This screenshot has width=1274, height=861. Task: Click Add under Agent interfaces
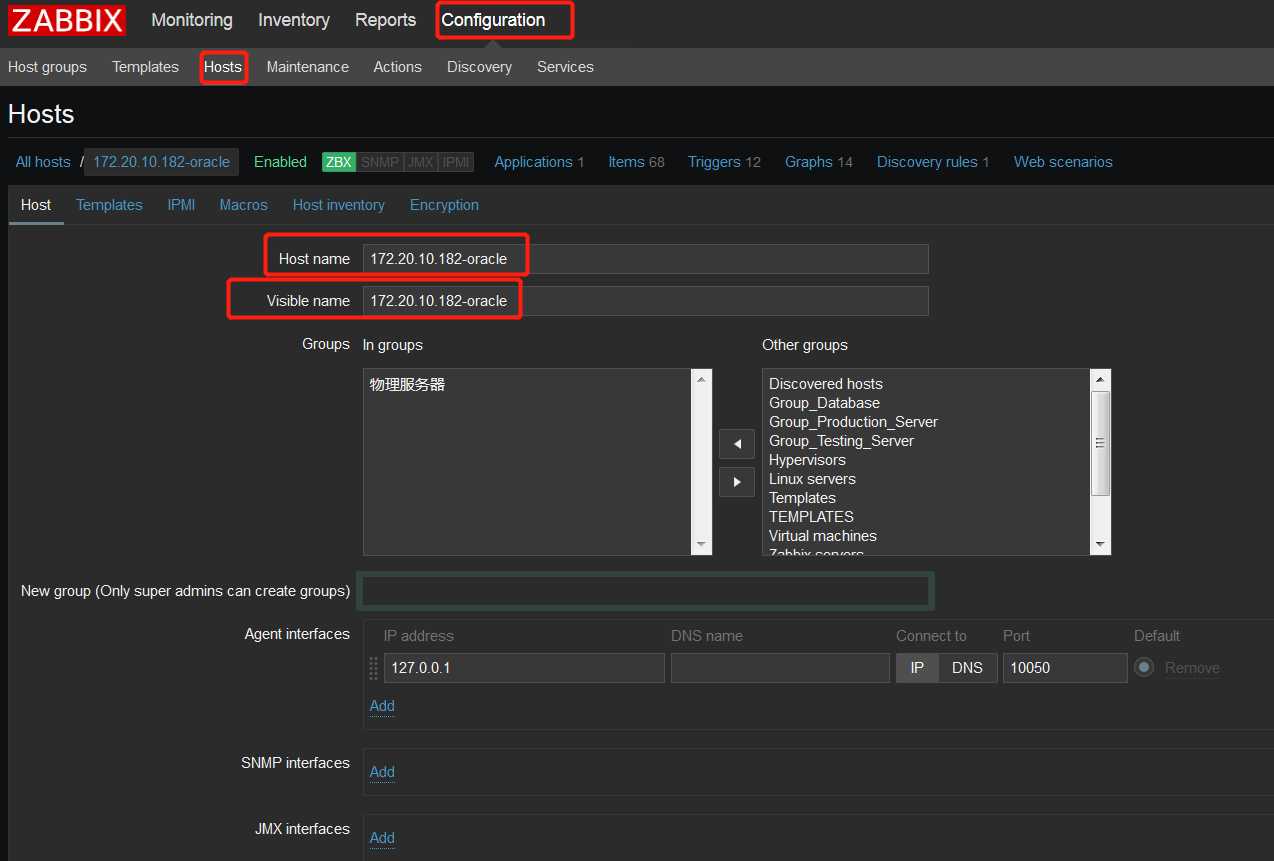382,706
